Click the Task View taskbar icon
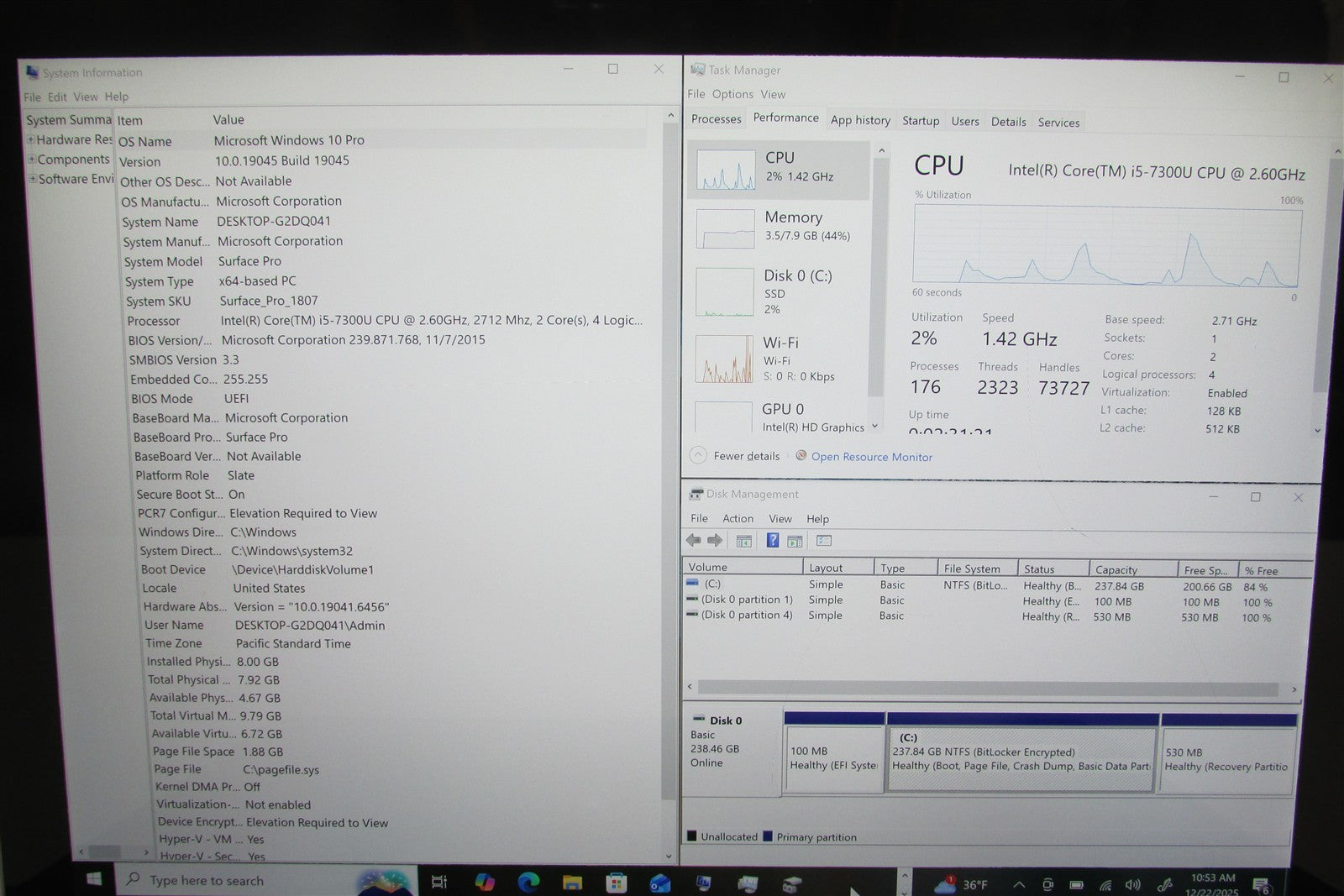1344x896 pixels. 438,882
